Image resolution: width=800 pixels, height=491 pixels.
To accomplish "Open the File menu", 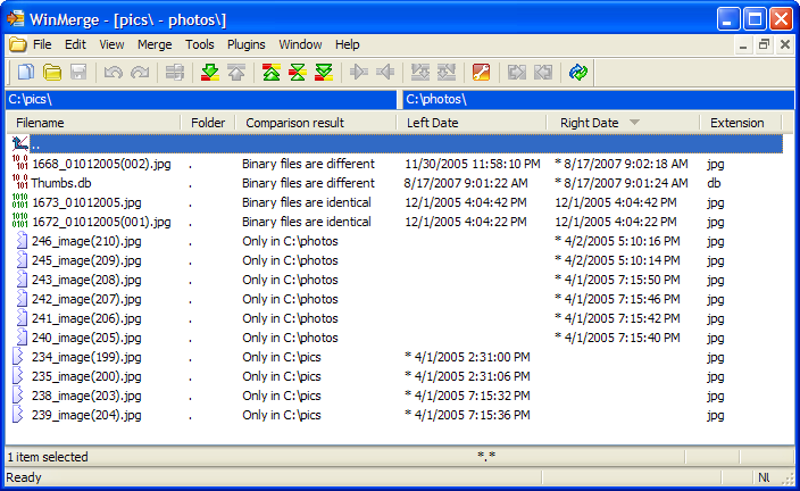I will tap(42, 45).
